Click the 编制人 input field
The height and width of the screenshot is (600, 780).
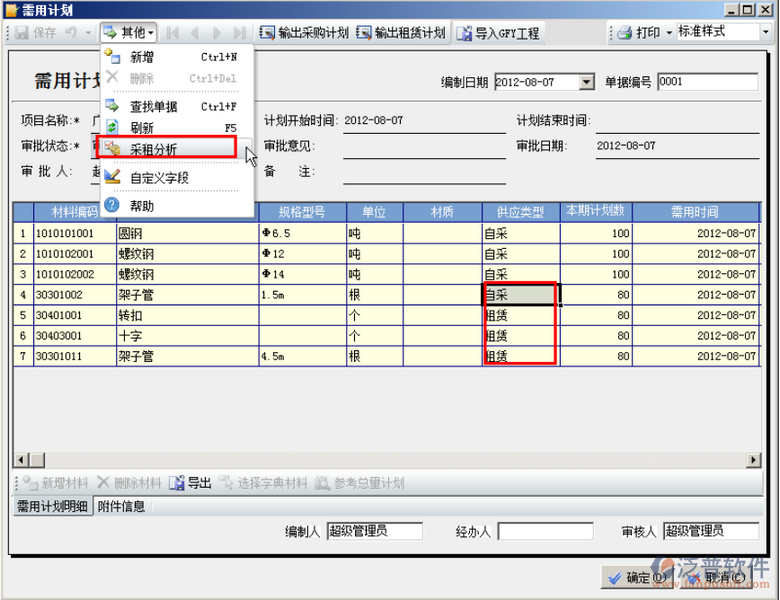(375, 531)
